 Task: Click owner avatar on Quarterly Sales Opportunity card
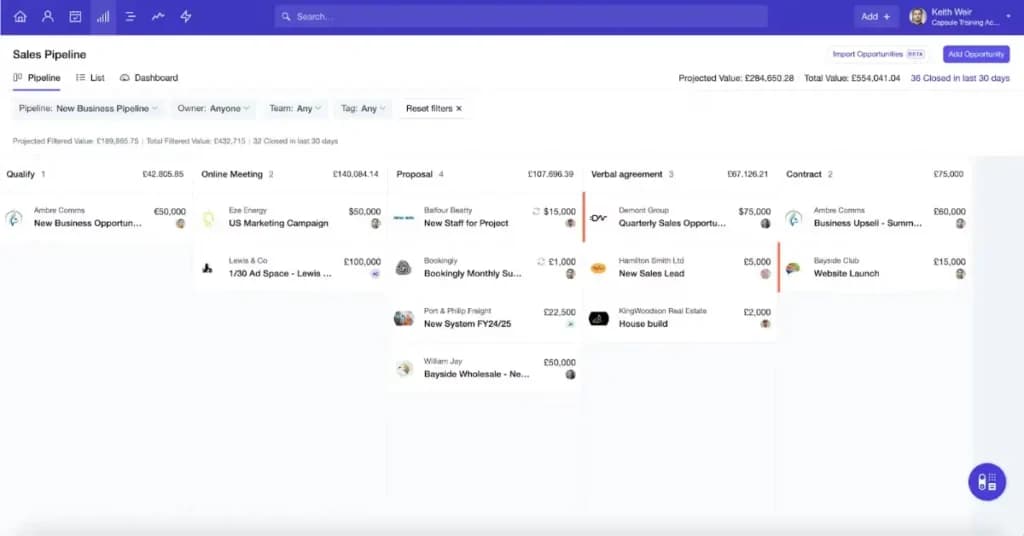click(x=765, y=223)
